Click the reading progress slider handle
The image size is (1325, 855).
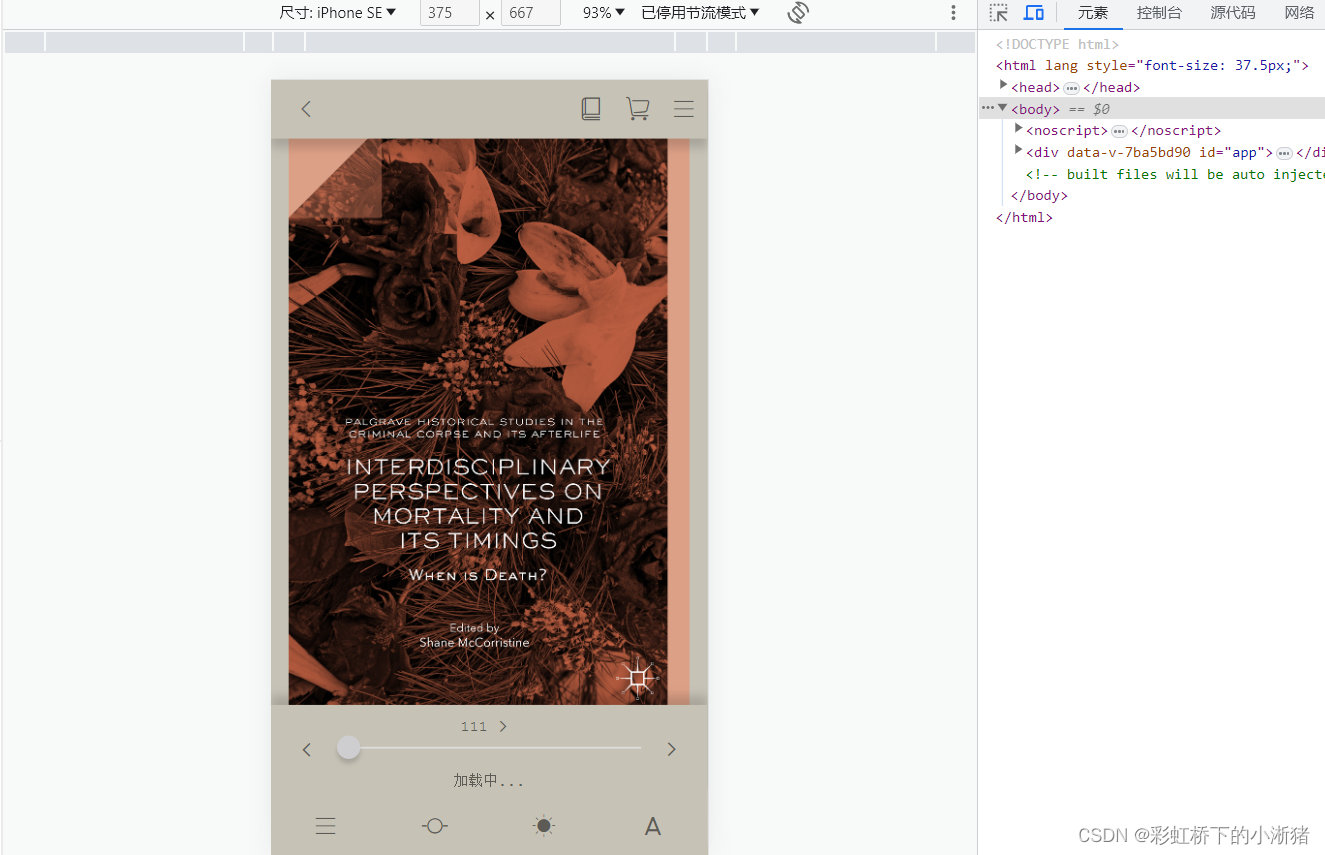pos(348,748)
